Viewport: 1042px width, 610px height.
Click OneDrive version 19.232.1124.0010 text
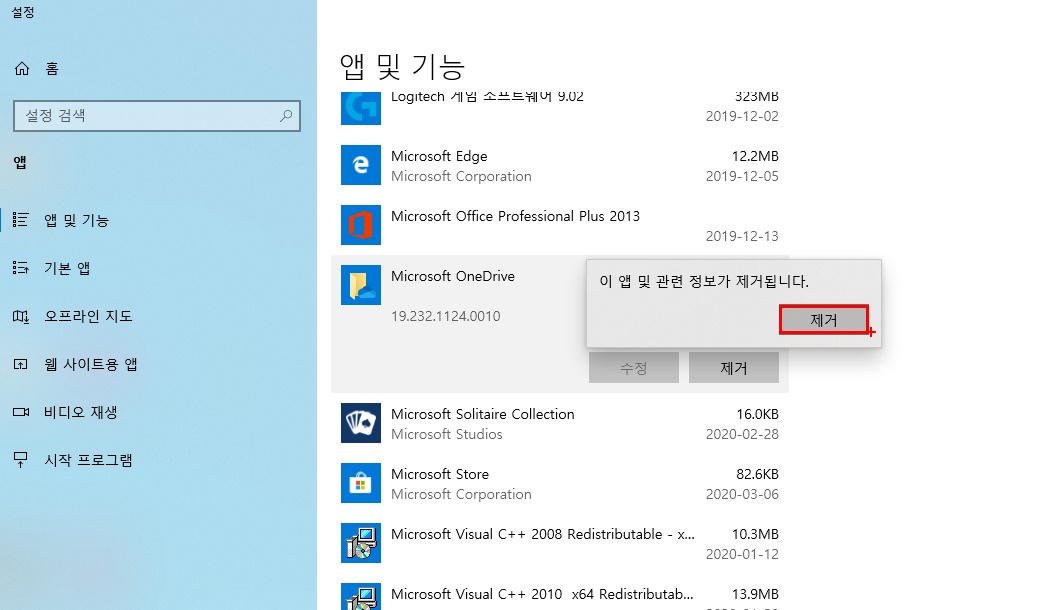click(x=445, y=316)
